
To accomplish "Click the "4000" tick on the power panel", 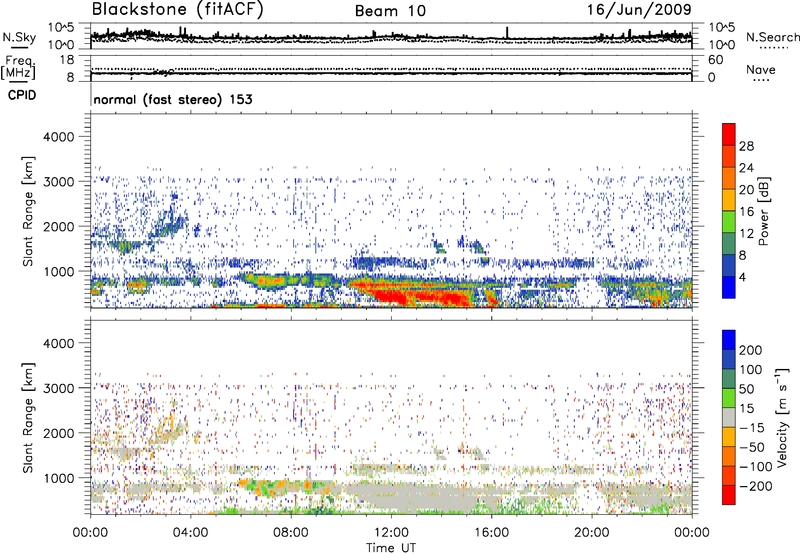I will point(58,137).
